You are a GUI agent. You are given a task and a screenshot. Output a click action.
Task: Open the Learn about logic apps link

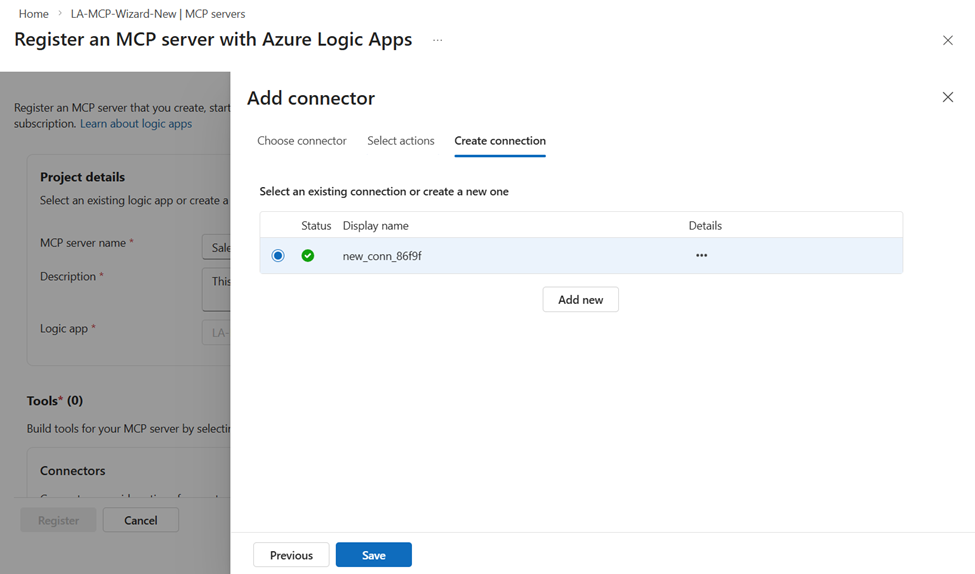pyautogui.click(x=136, y=124)
